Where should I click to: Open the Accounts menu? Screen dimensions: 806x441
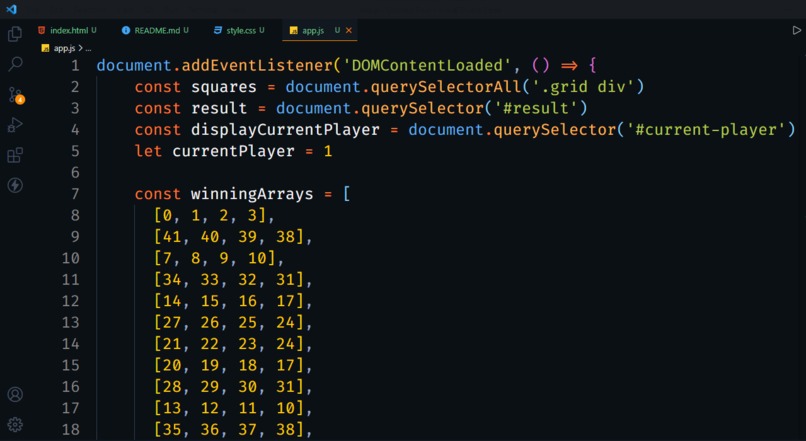[15, 394]
